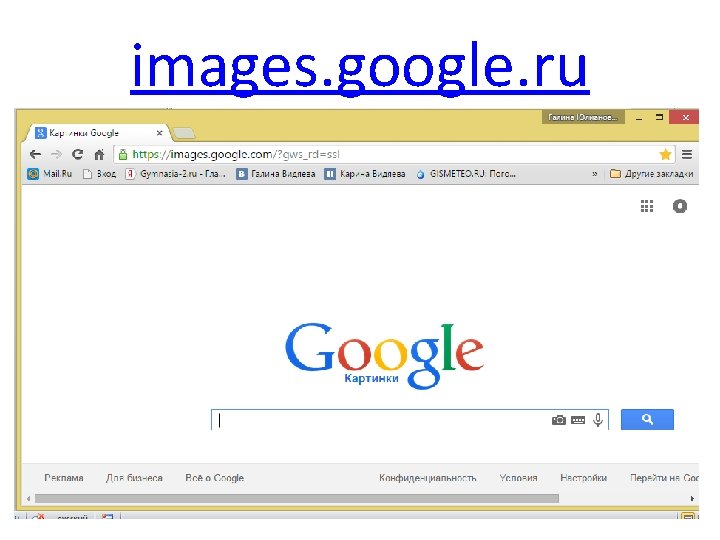Follow the images.google.ru heading link
Screen dimensions: 720x540
(x=360, y=68)
